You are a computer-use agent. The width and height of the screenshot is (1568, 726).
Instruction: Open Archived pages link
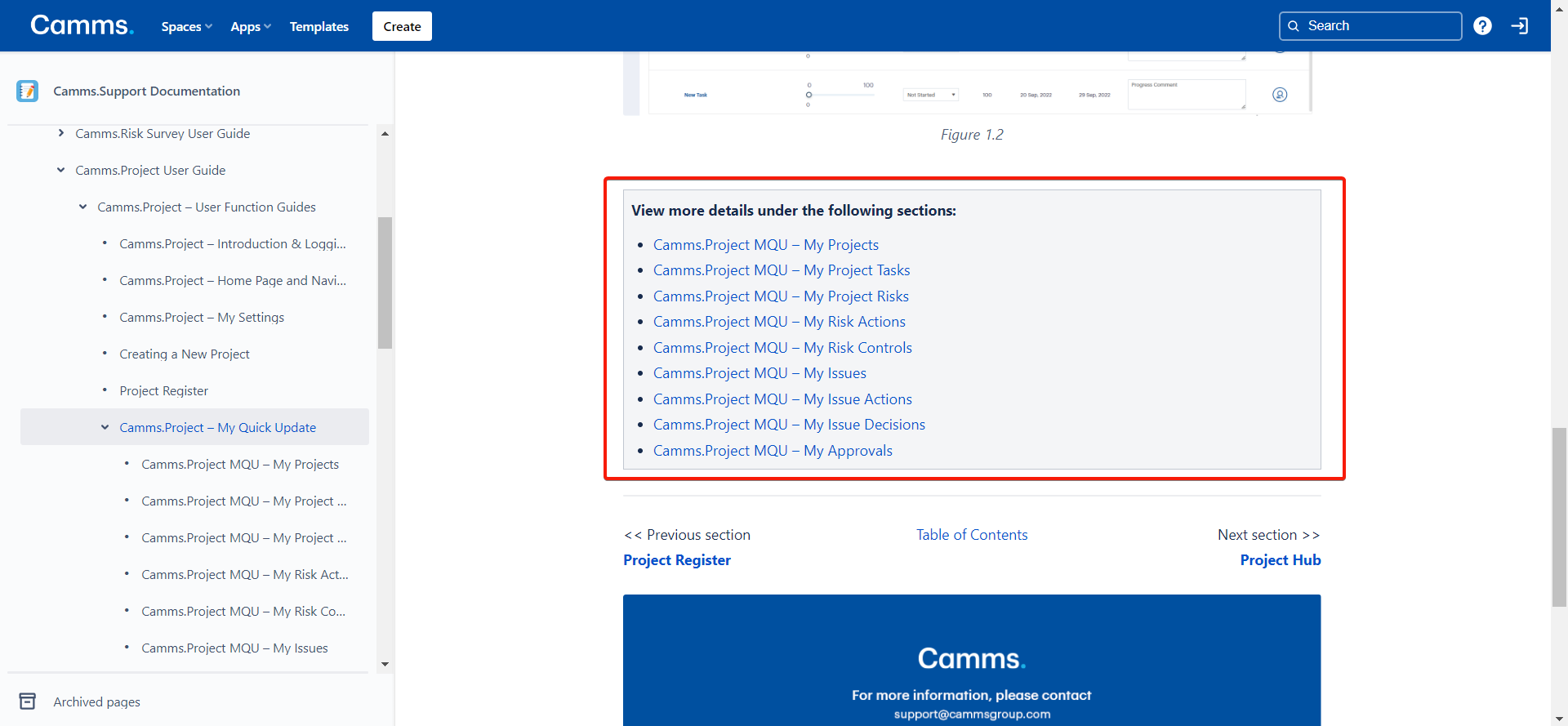[x=96, y=702]
